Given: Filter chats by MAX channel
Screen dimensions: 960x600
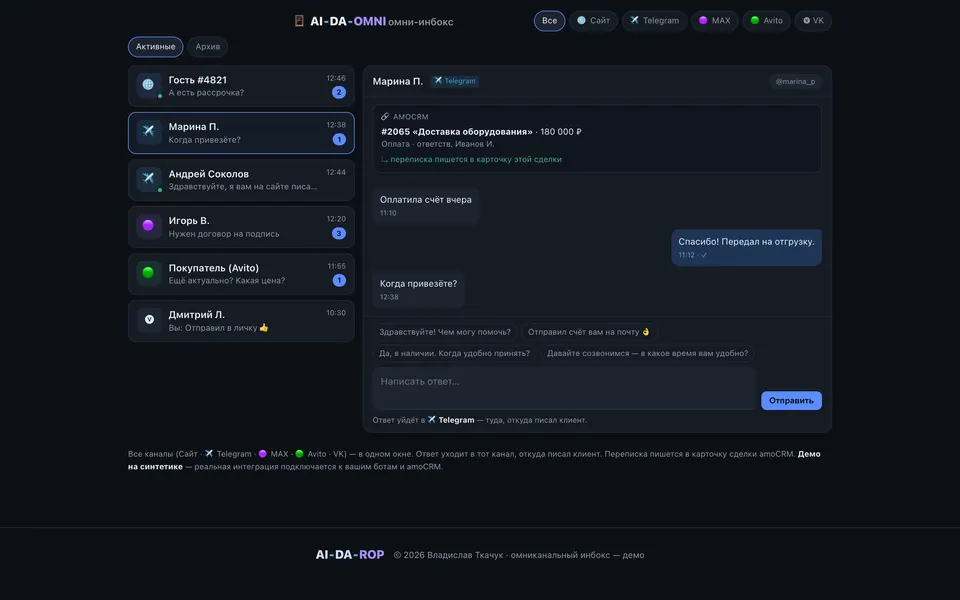Looking at the screenshot, I should [x=714, y=21].
